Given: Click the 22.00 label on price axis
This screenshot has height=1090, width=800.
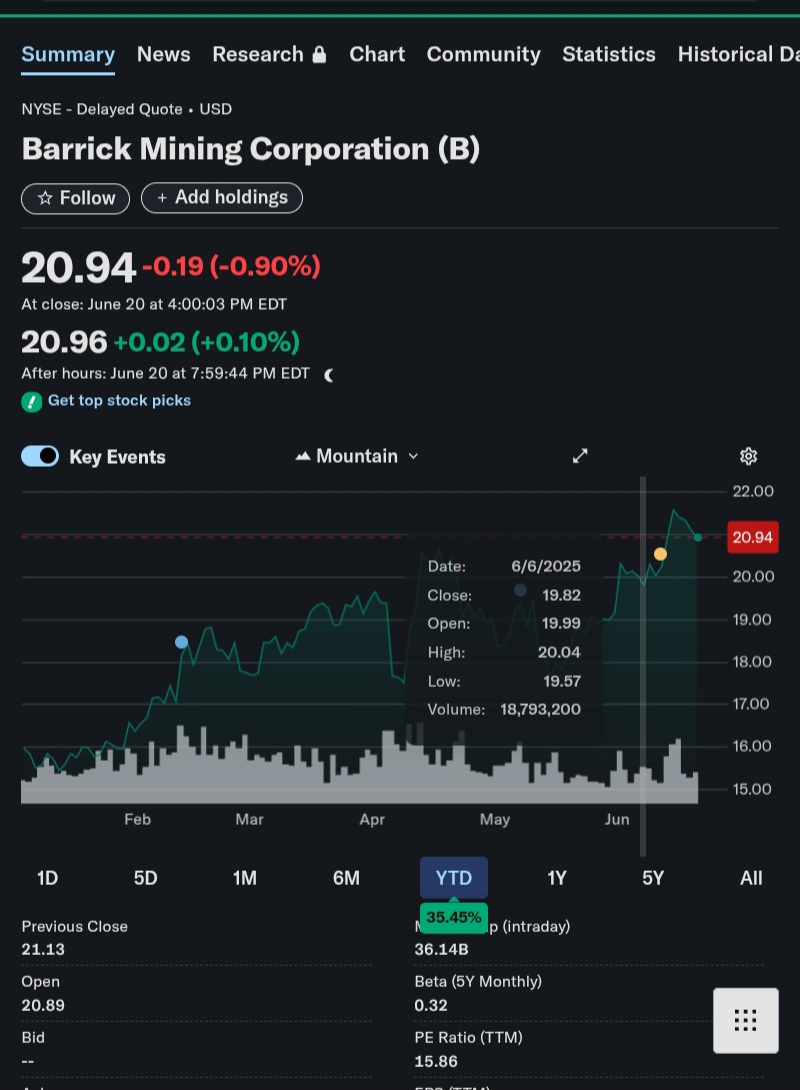Looking at the screenshot, I should click(753, 491).
